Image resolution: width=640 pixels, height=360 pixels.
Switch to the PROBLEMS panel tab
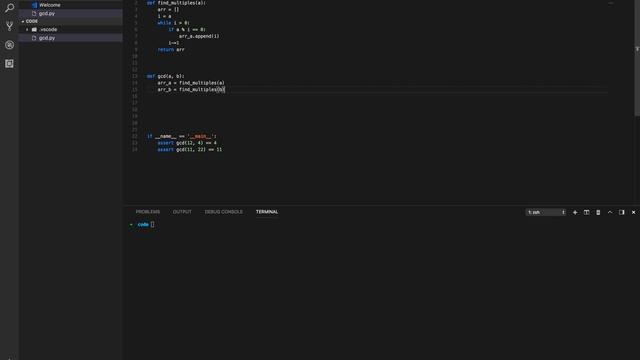click(x=148, y=212)
